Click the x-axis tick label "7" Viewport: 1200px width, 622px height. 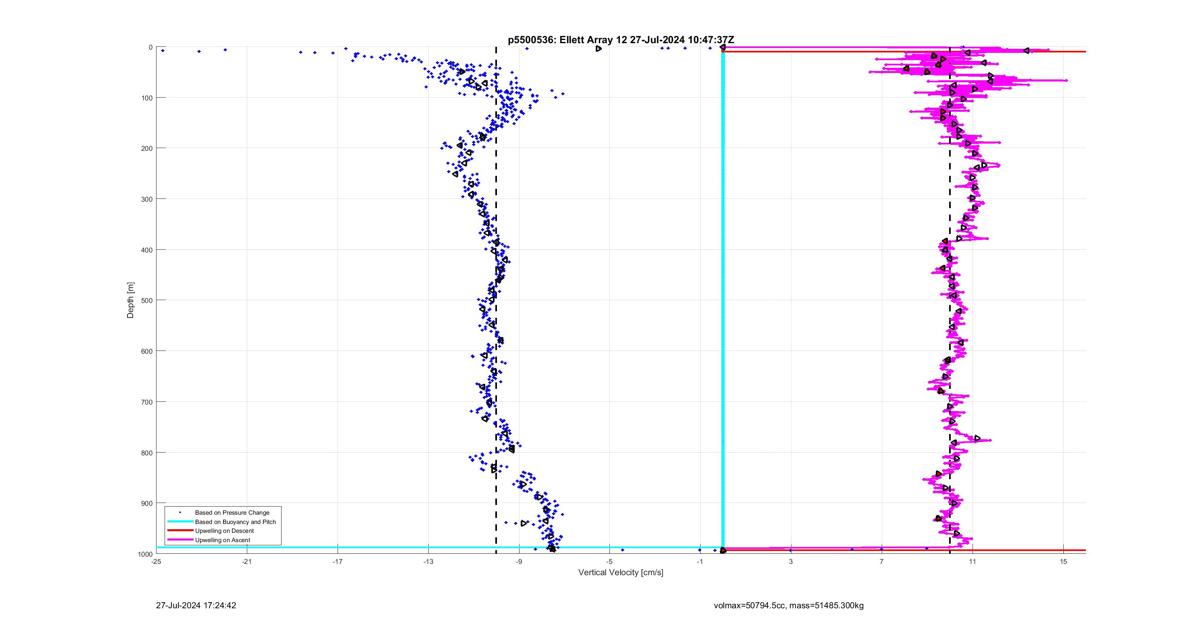[x=882, y=562]
